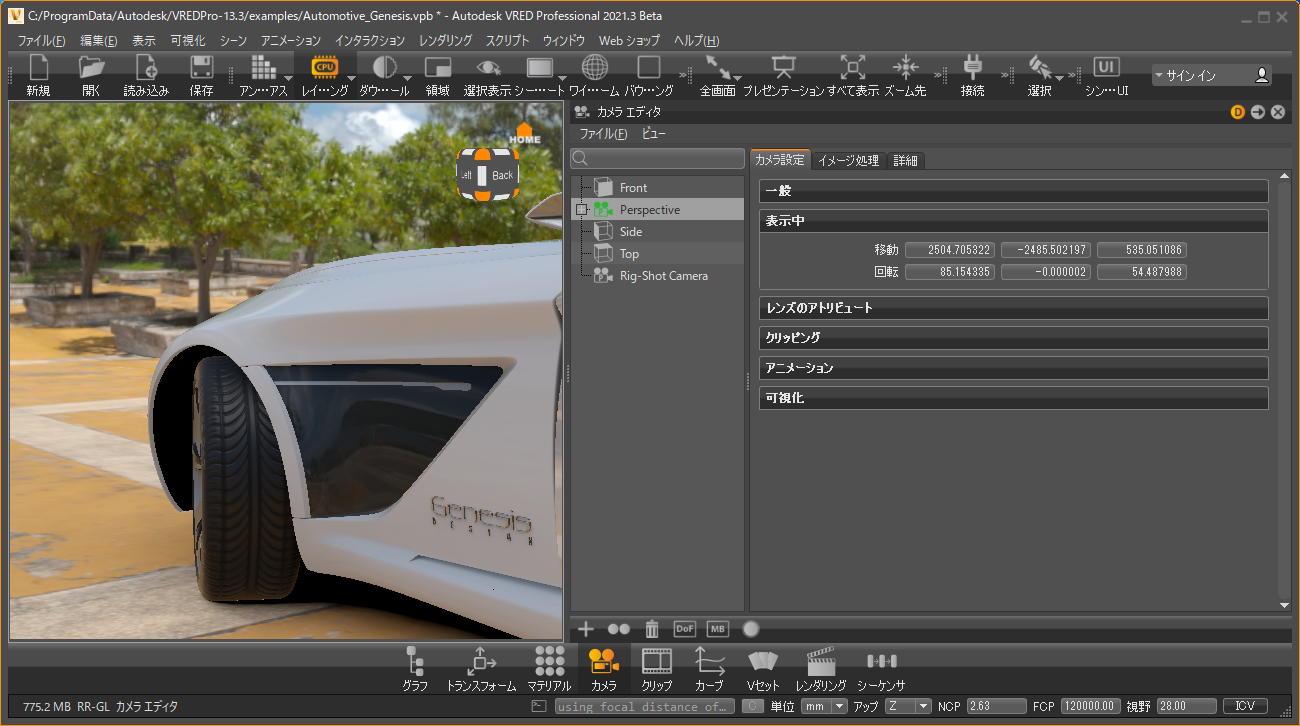The height and width of the screenshot is (726, 1300).
Task: Click the simple UI (シン…UI) icon
Action: pos(1106,68)
